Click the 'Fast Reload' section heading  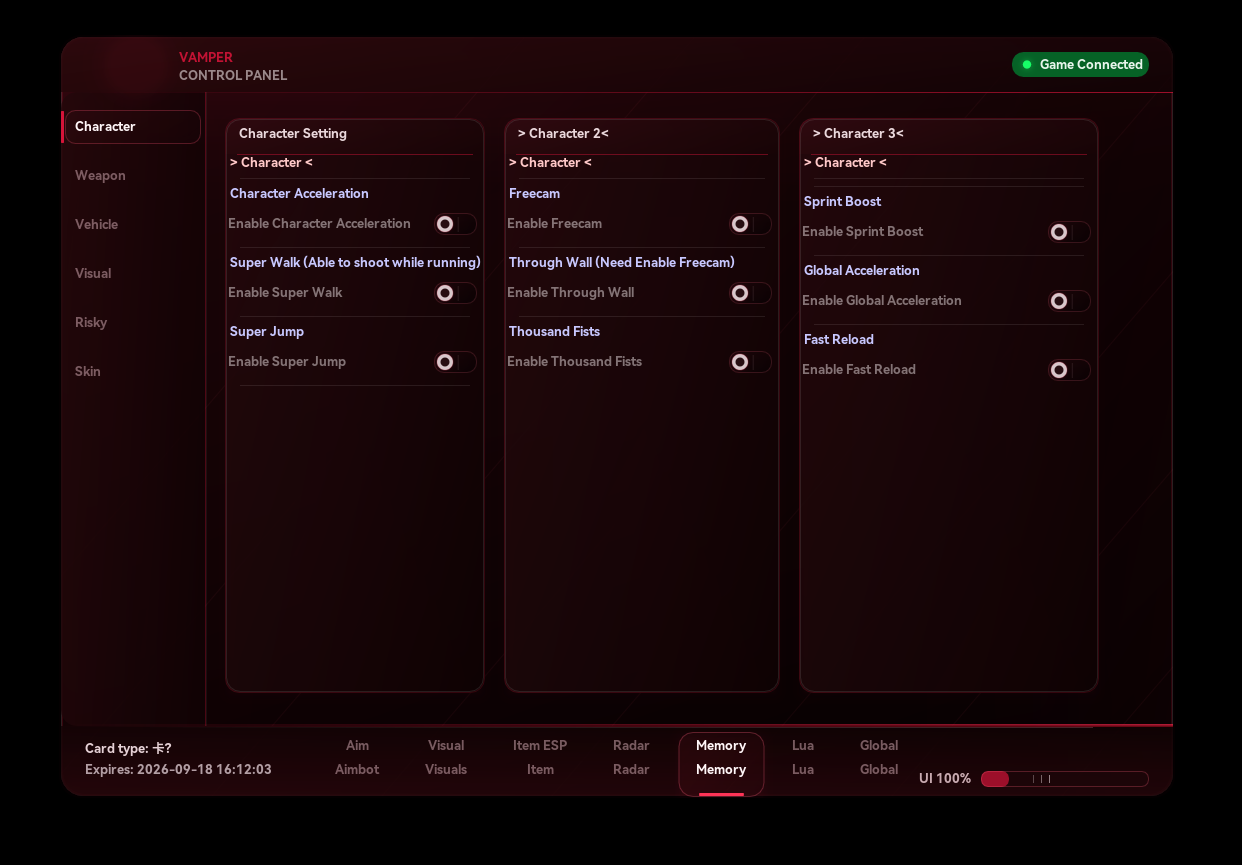tap(839, 340)
